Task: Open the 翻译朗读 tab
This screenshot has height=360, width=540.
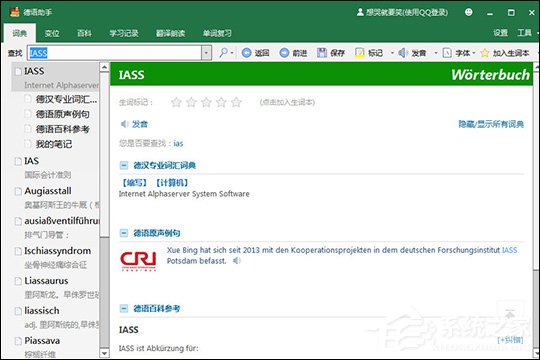Action: coord(170,33)
